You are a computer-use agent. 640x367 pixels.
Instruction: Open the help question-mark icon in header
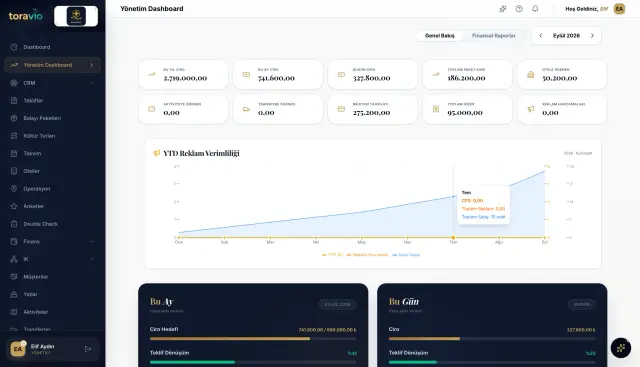point(519,9)
